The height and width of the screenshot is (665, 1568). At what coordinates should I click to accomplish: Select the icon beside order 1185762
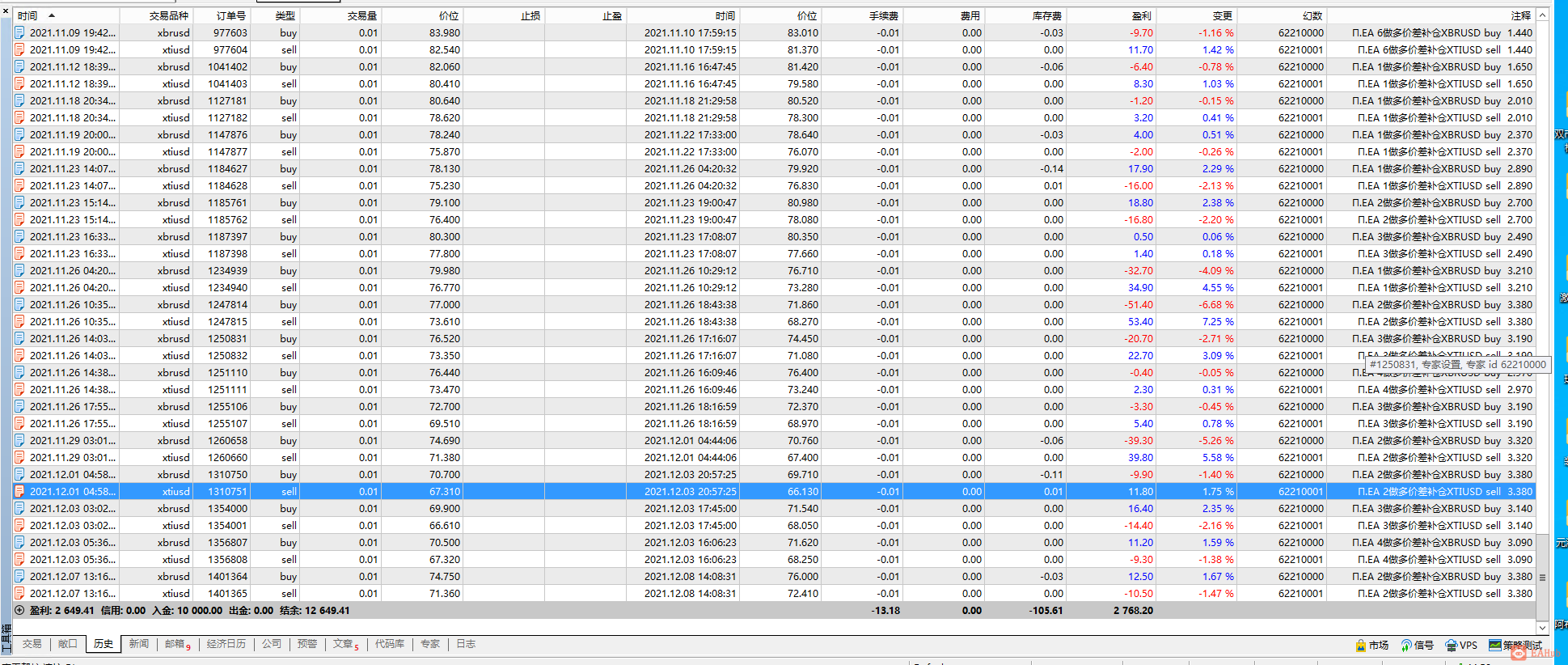coord(19,220)
